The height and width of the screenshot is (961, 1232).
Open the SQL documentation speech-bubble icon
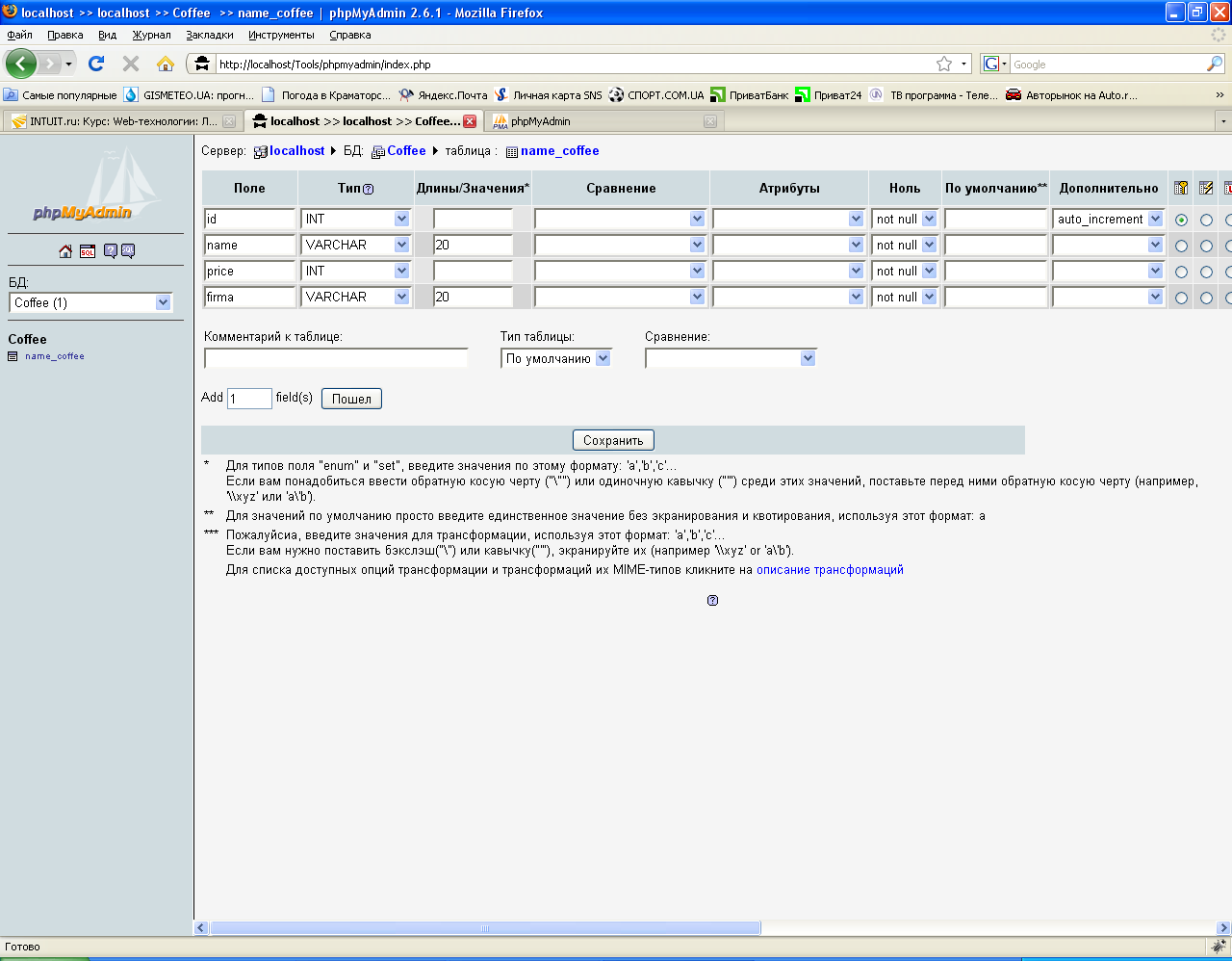[x=128, y=251]
